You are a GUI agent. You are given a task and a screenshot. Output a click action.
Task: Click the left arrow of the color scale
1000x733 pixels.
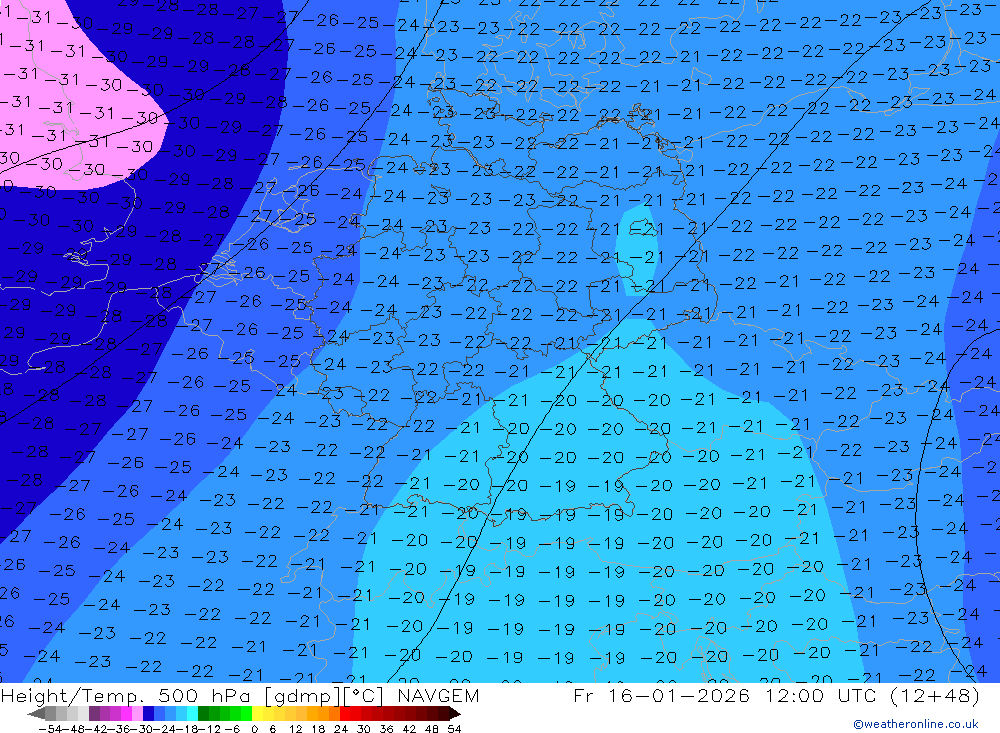tap(36, 713)
